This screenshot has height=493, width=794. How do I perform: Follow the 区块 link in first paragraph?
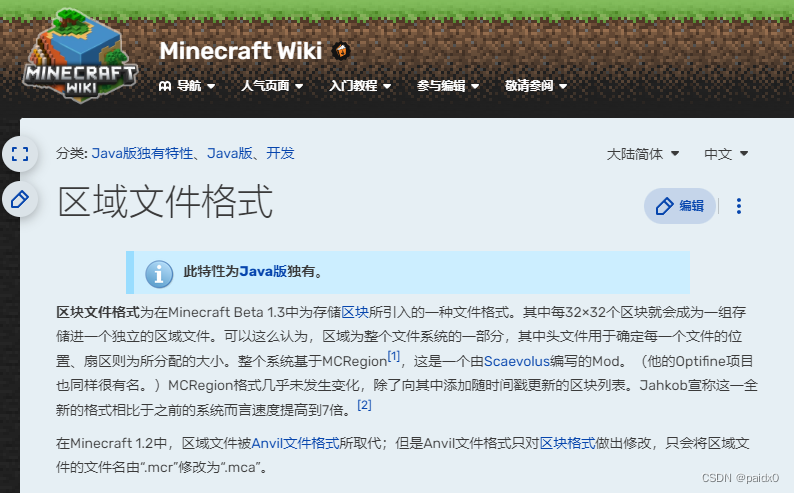point(354,312)
